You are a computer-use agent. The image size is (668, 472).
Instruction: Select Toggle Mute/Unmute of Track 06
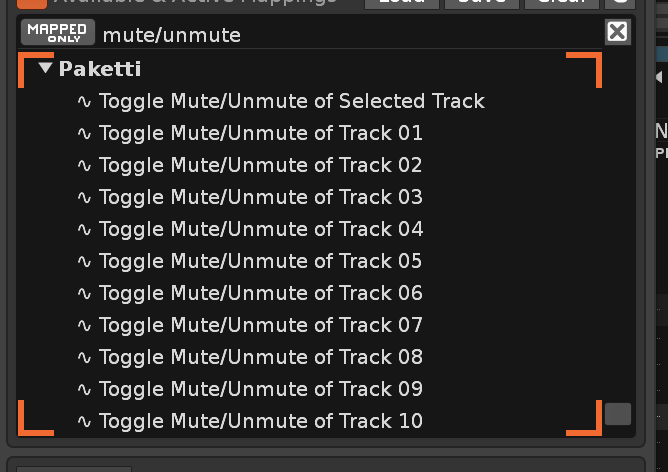[x=260, y=293]
